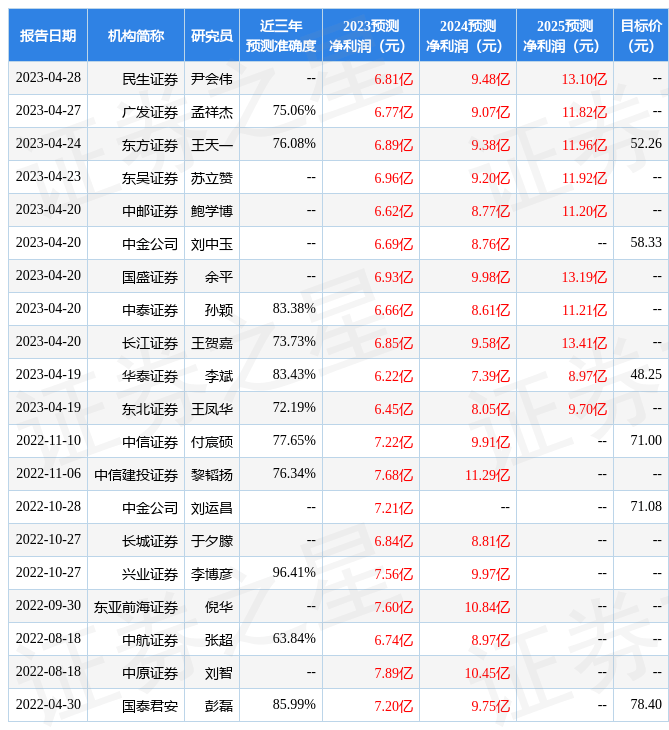Click the 报告日期 column header

tap(48, 35)
